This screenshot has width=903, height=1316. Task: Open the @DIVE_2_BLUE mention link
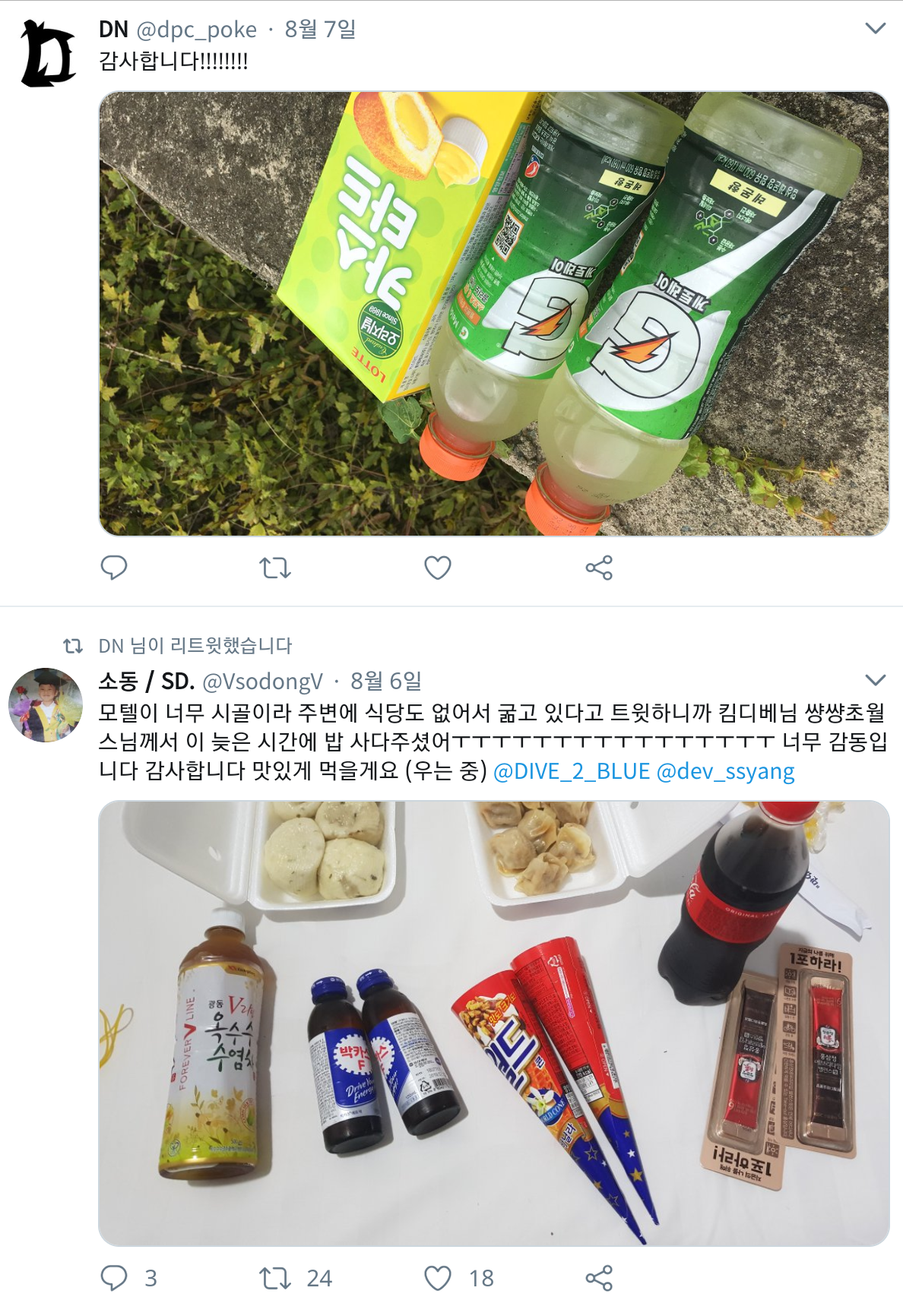pyautogui.click(x=572, y=771)
